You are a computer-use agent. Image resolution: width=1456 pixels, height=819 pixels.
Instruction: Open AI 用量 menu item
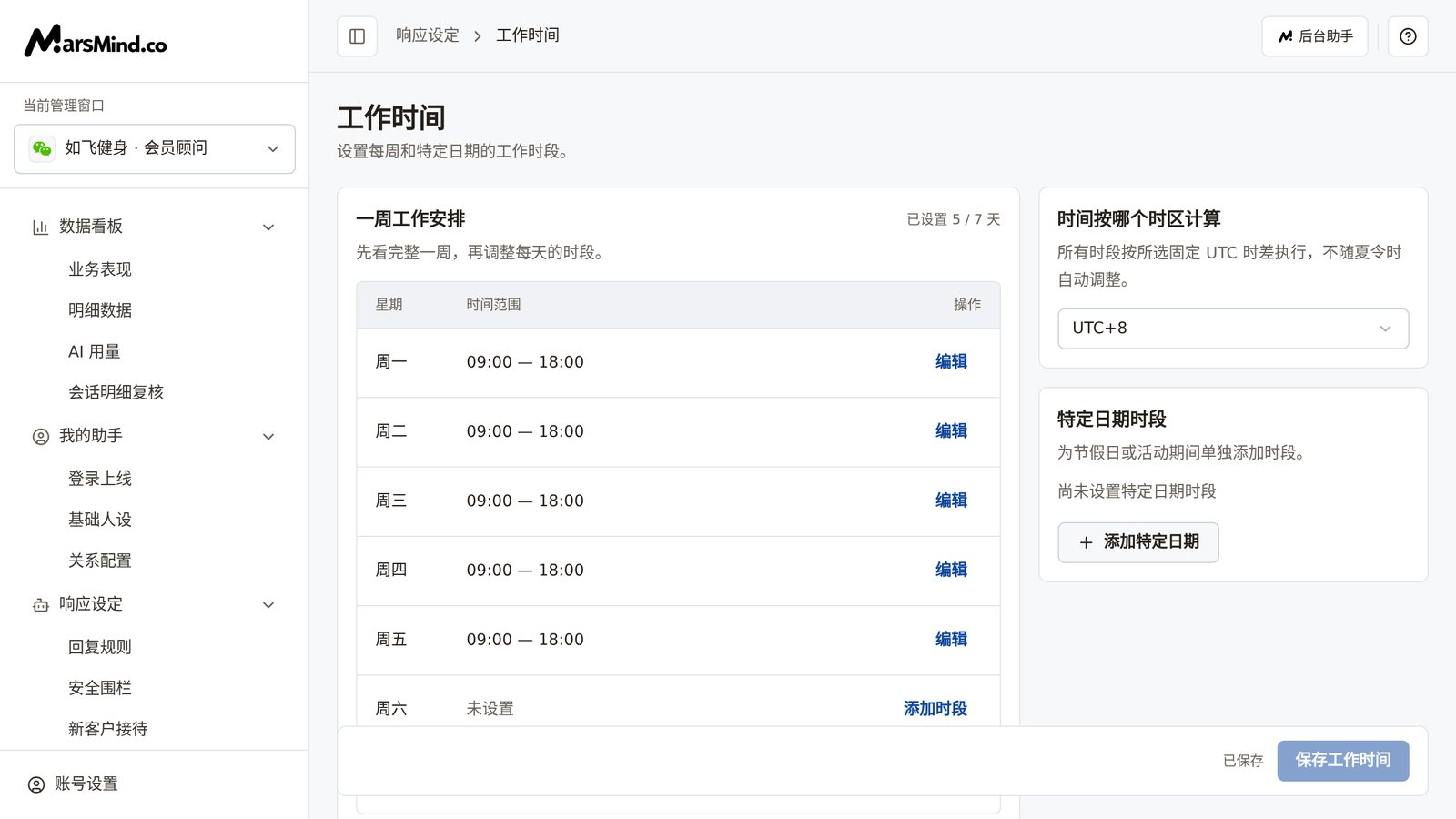pos(95,351)
